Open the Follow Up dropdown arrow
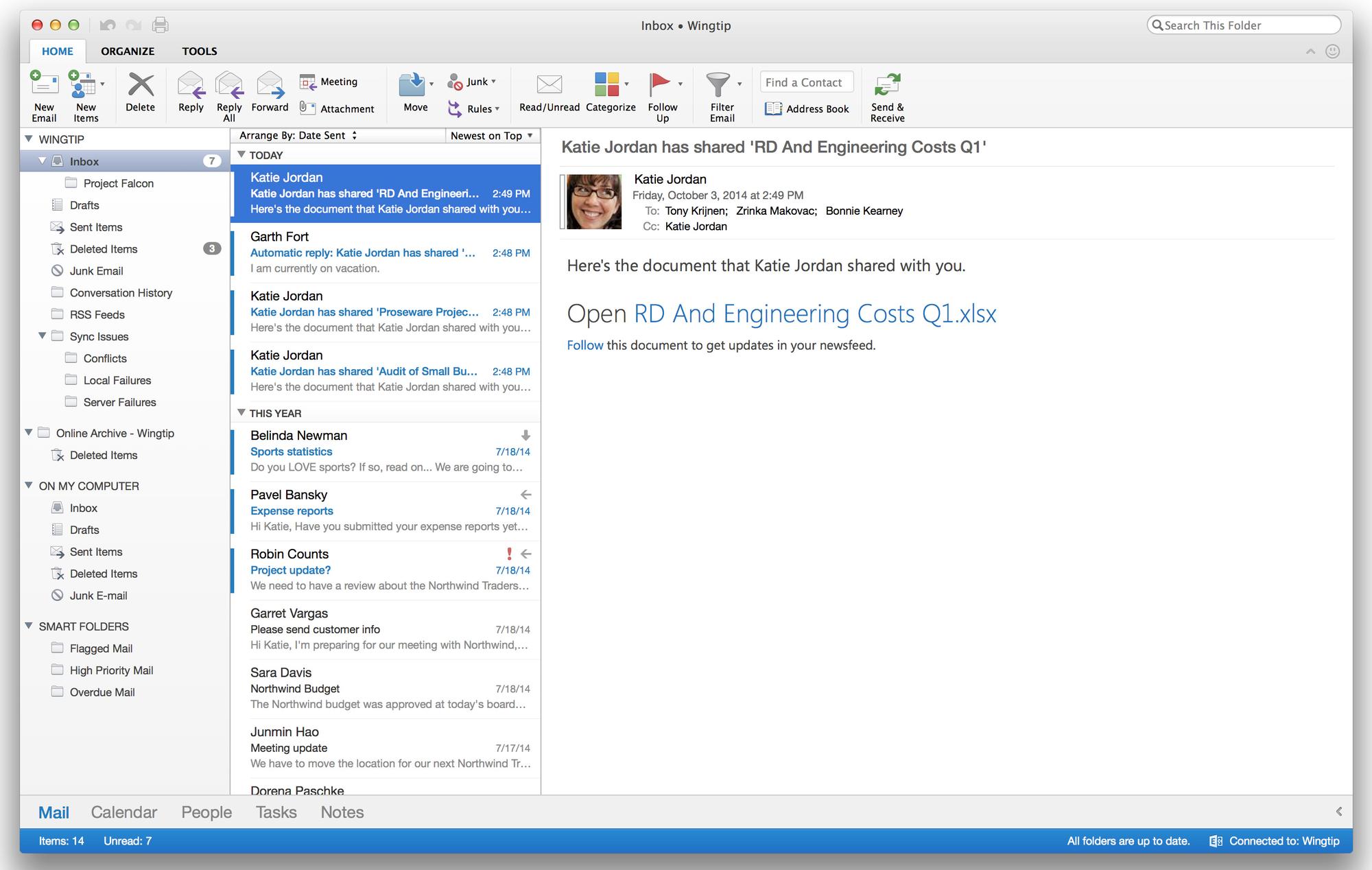The width and height of the screenshot is (1372, 870). (x=680, y=84)
